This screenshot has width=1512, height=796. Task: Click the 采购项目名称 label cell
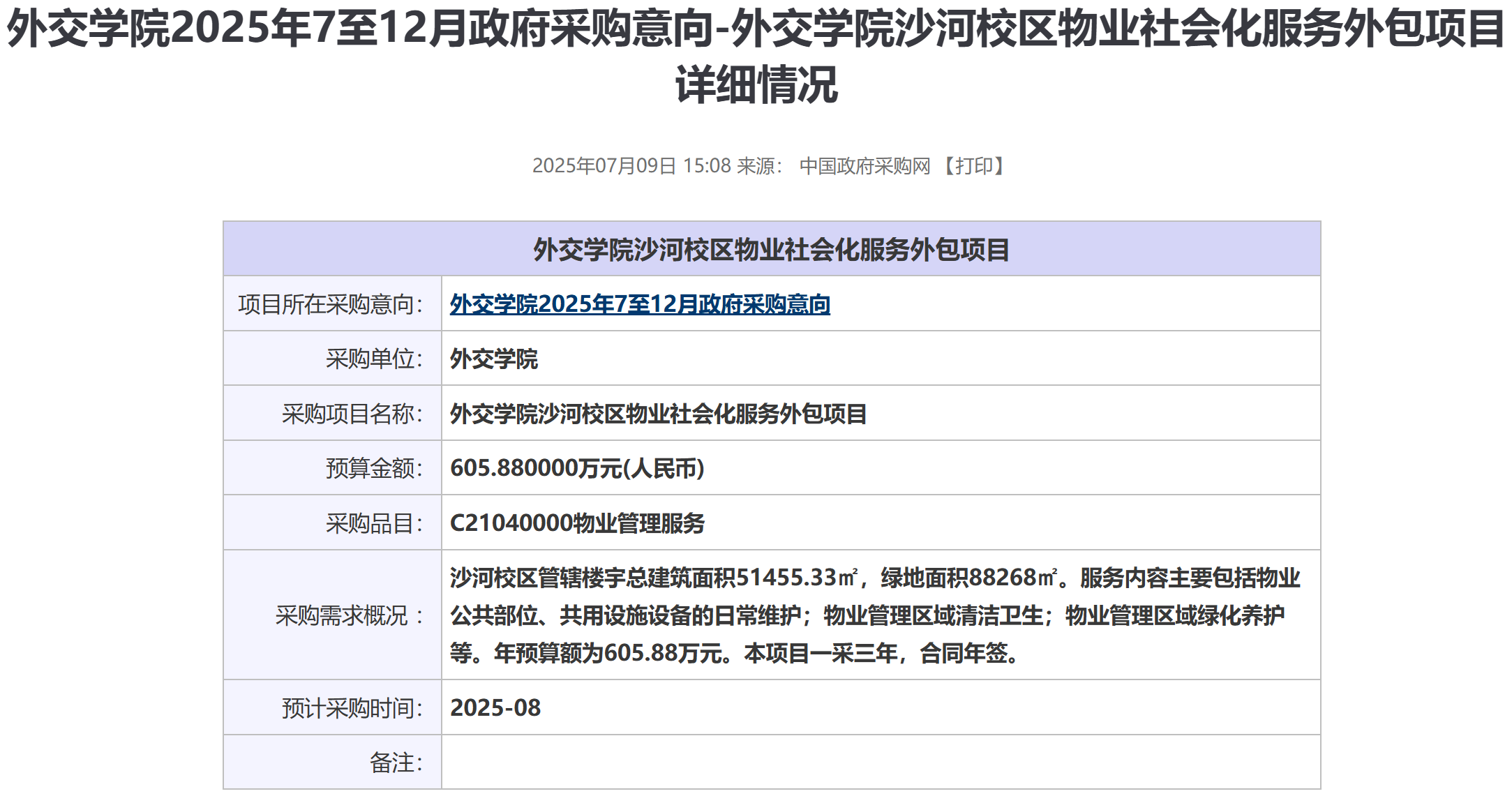(353, 414)
